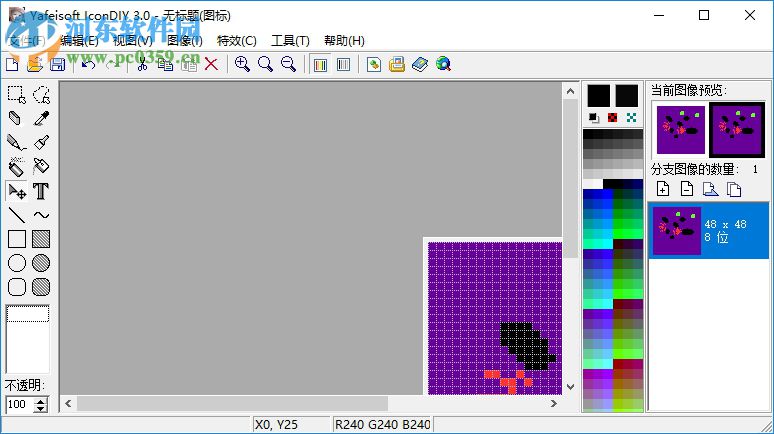Select the hollow rectangle tool
Screen dimensions: 774x434
[x=17, y=239]
